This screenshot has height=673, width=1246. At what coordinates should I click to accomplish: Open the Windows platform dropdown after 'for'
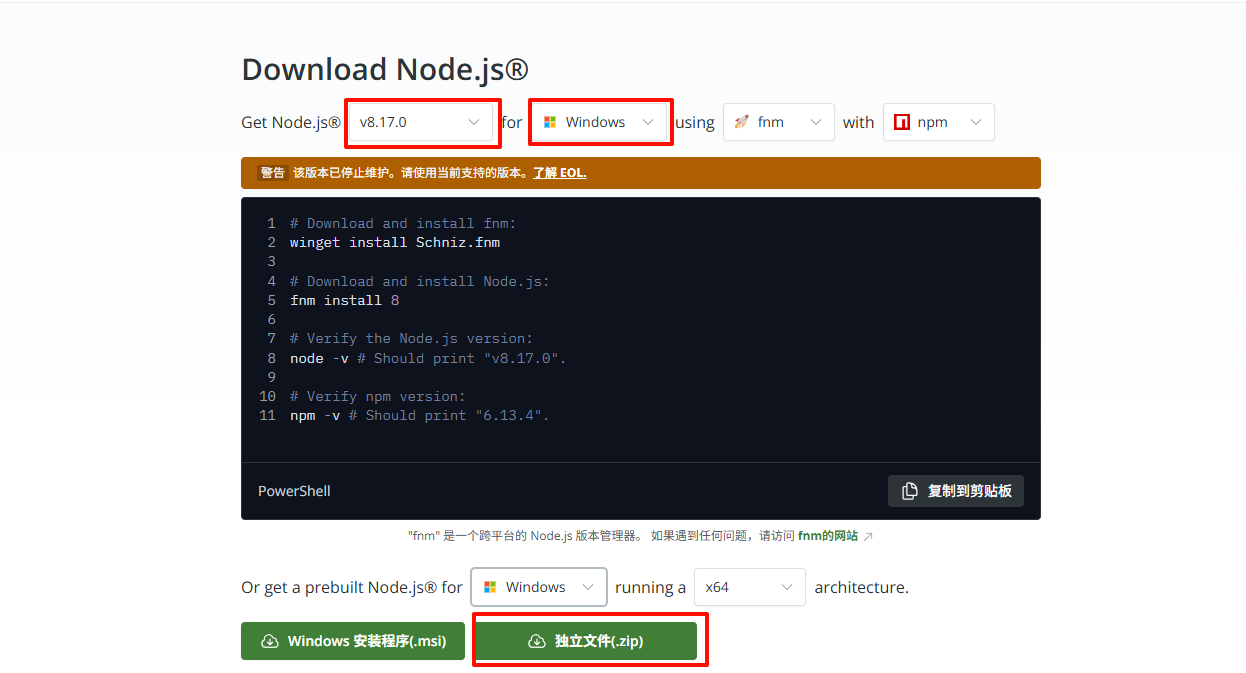[599, 122]
